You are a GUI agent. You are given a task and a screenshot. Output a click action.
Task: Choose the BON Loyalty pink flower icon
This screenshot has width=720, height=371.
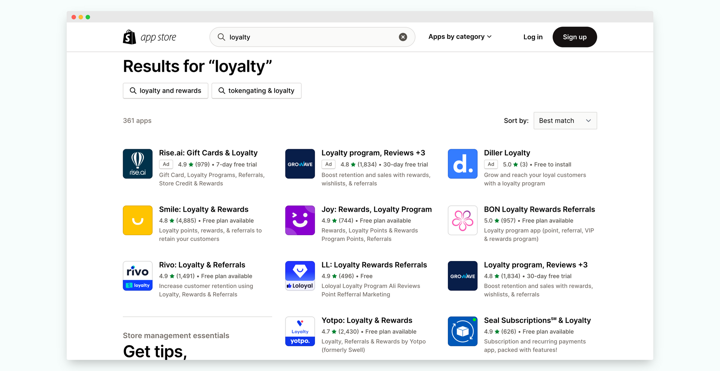tap(462, 220)
